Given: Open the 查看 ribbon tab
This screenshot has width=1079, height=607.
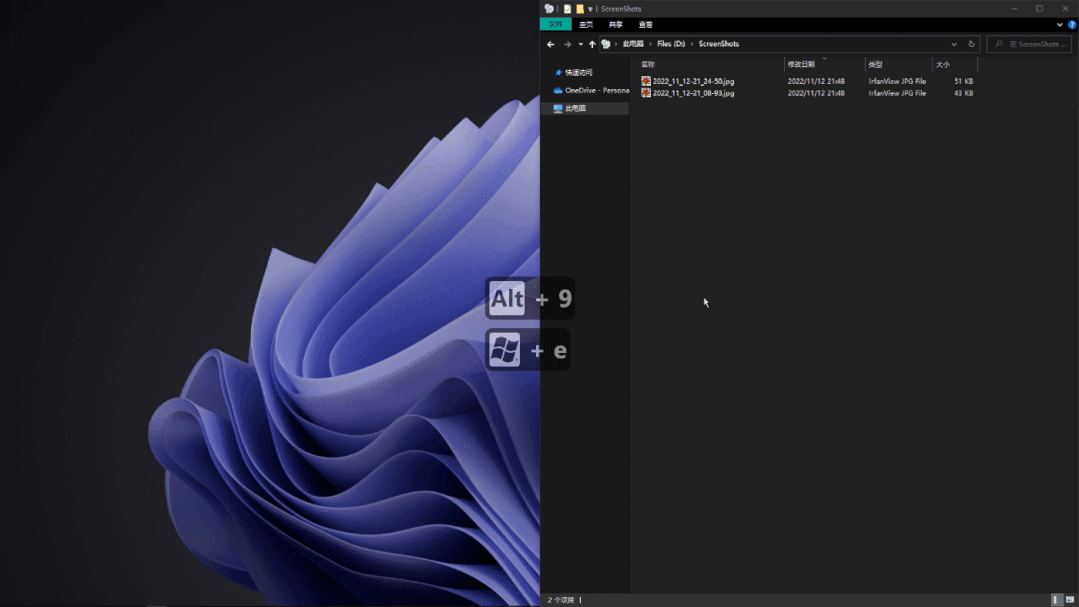Looking at the screenshot, I should (645, 25).
